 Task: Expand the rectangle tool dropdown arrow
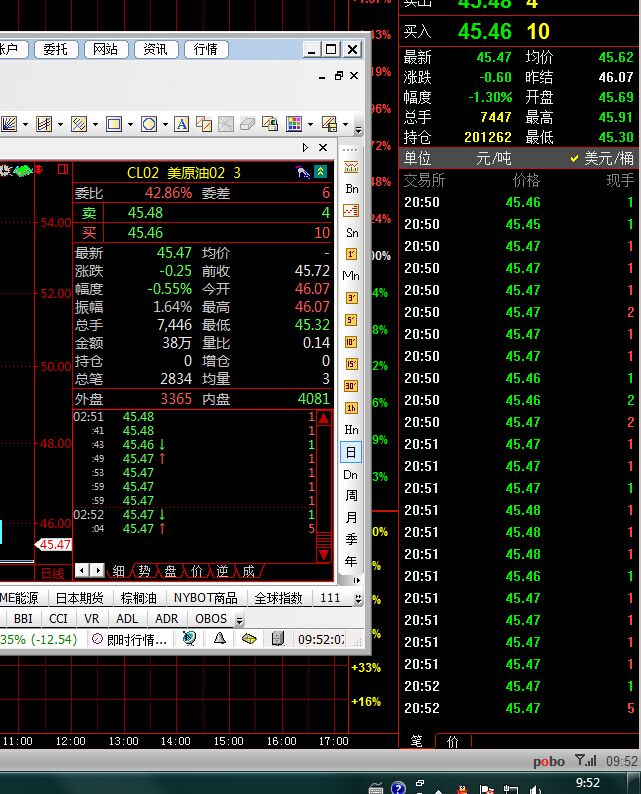[x=130, y=125]
